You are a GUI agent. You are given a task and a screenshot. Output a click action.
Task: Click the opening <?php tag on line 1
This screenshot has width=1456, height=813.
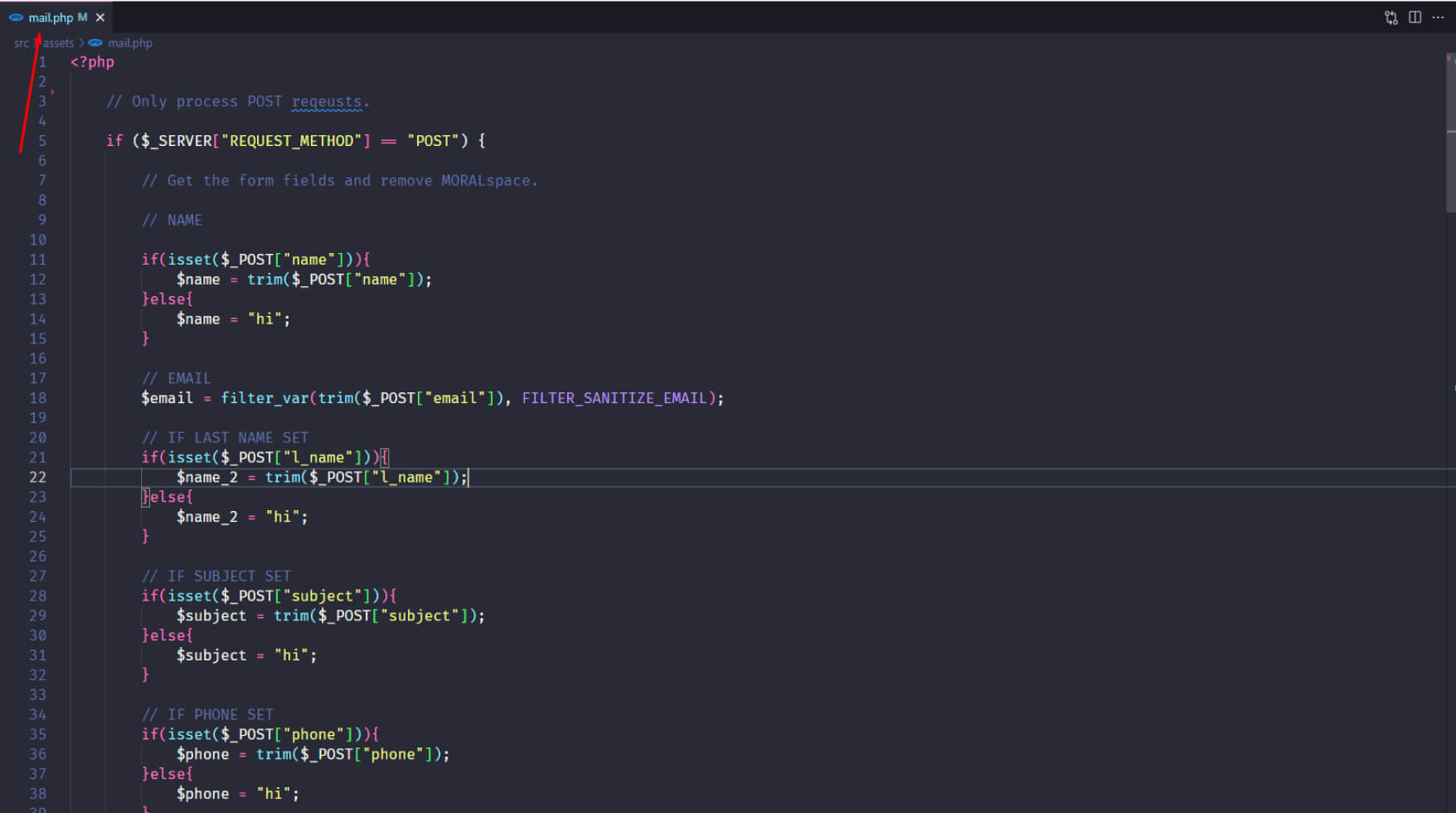pos(92,62)
